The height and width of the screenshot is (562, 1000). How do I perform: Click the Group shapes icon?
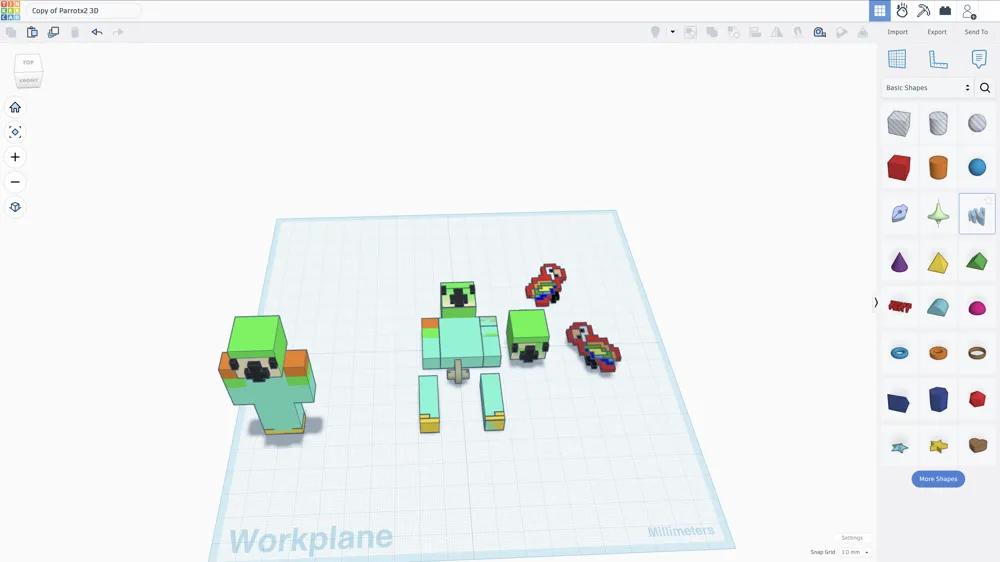tap(712, 32)
